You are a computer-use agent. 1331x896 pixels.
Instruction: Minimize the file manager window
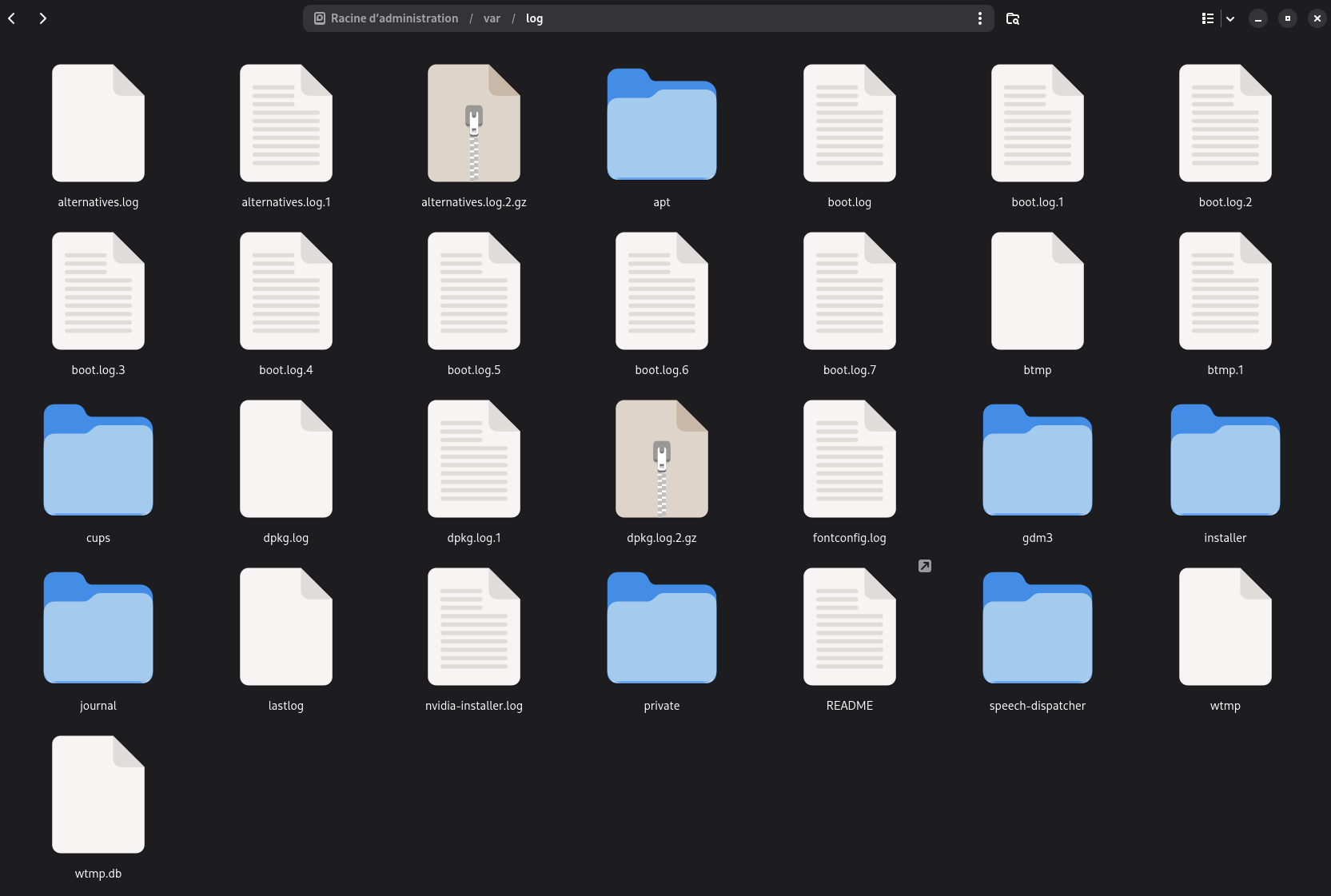tap(1258, 18)
